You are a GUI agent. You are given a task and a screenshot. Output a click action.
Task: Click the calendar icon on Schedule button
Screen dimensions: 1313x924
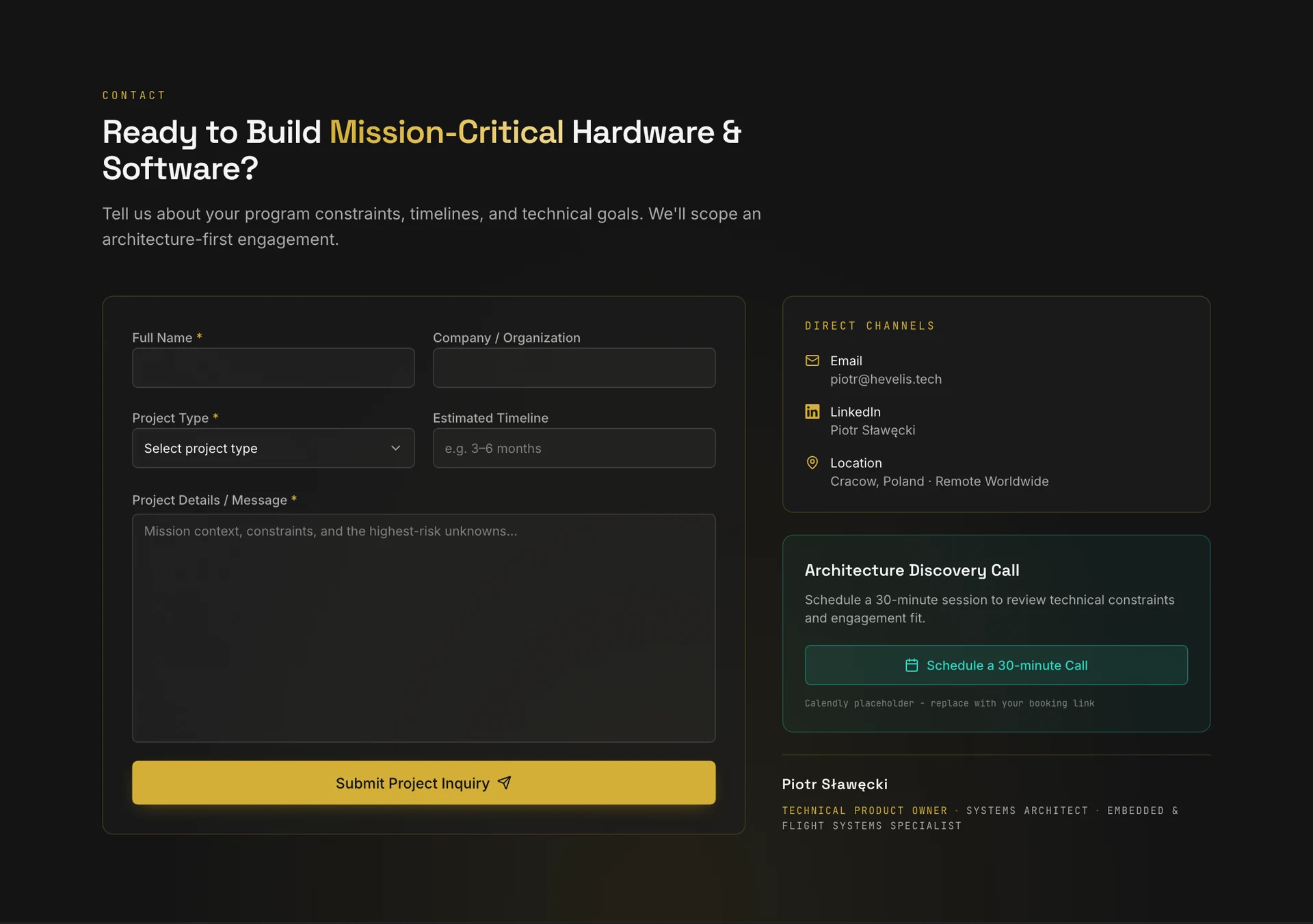click(912, 665)
